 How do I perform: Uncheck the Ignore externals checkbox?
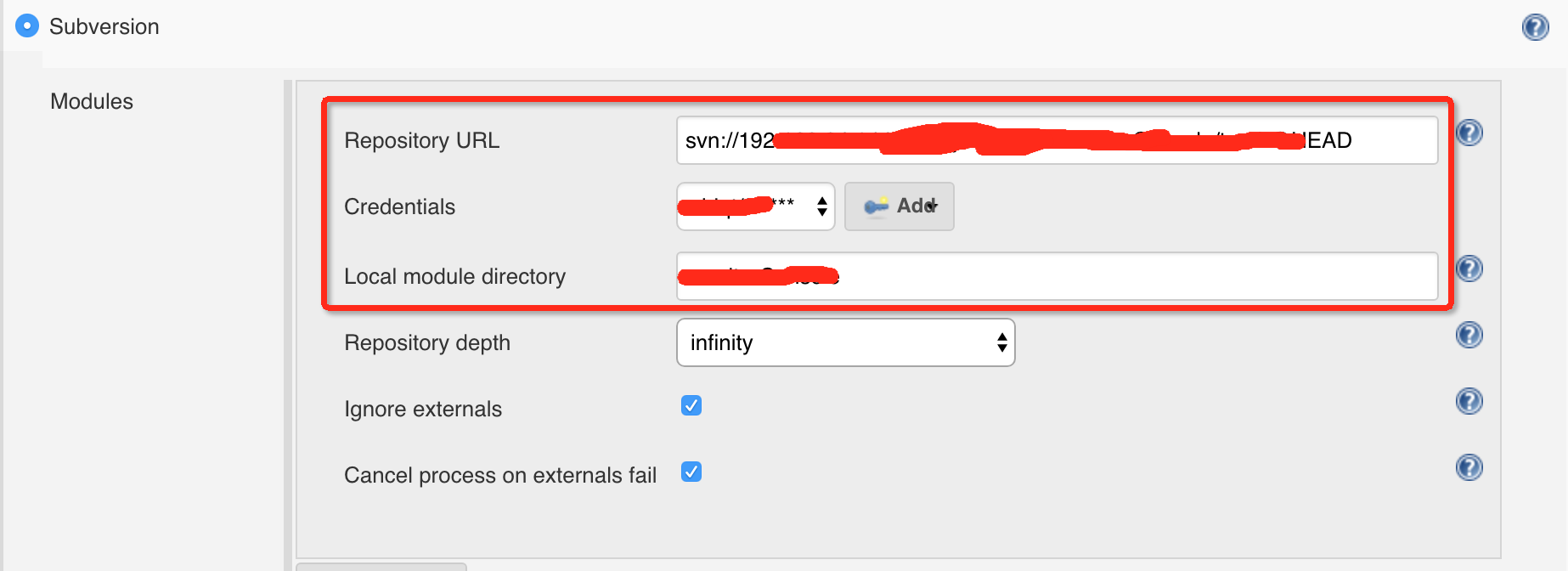tap(691, 405)
